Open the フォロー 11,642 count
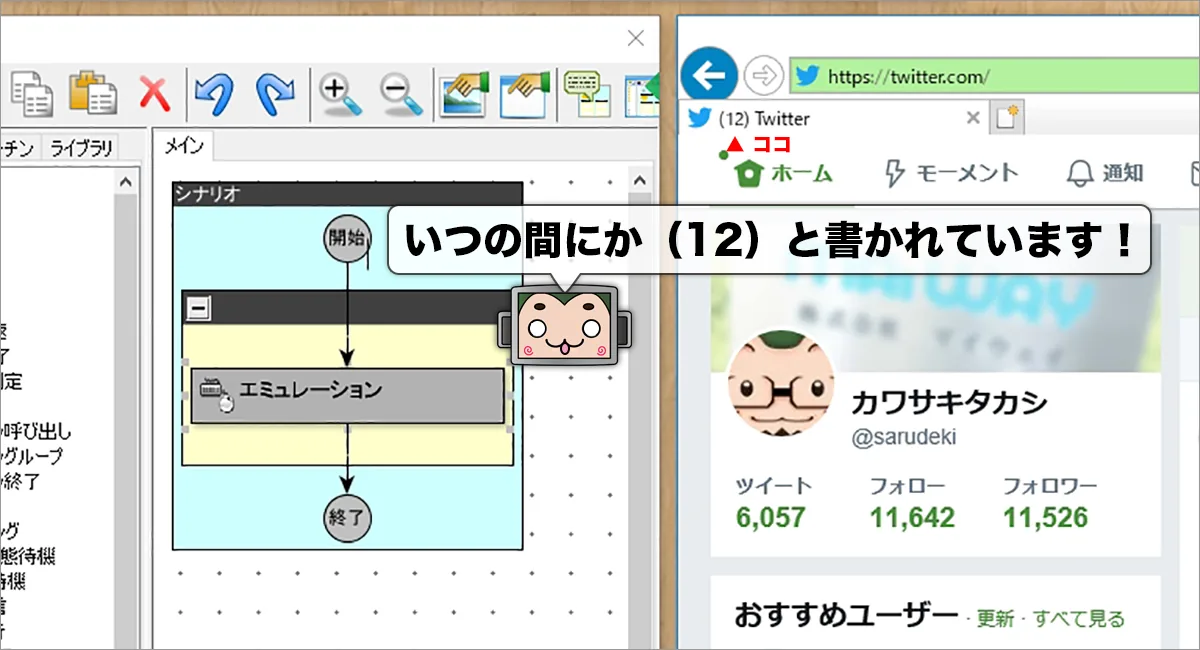1200x650 pixels. tap(911, 503)
